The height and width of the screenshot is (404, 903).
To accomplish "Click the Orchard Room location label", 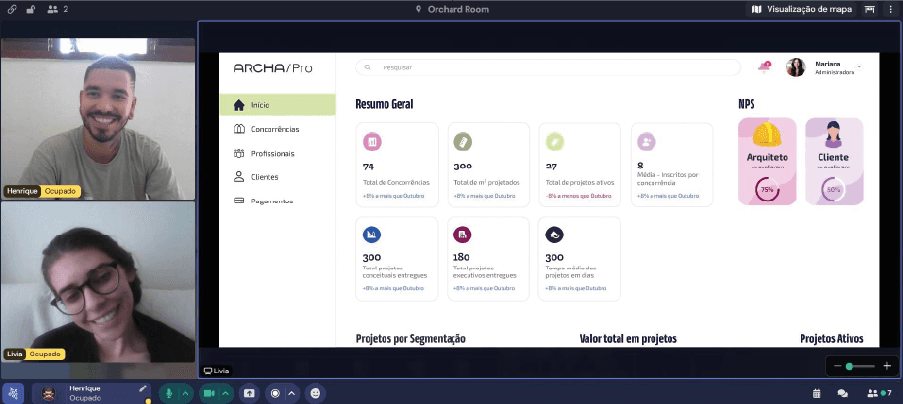I will tap(452, 9).
